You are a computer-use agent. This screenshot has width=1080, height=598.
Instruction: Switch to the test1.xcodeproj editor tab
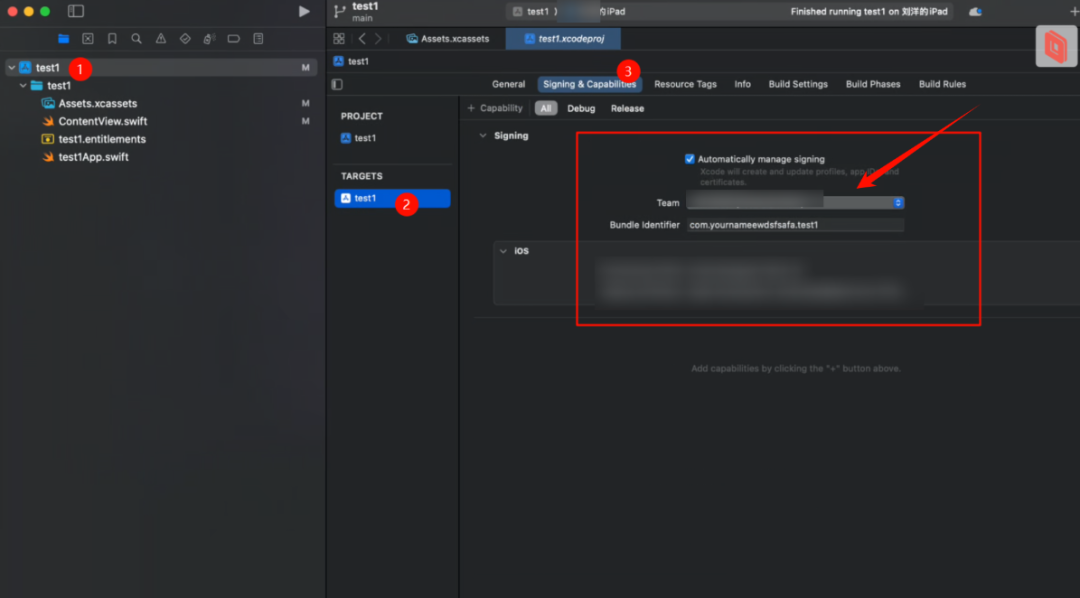click(x=563, y=39)
